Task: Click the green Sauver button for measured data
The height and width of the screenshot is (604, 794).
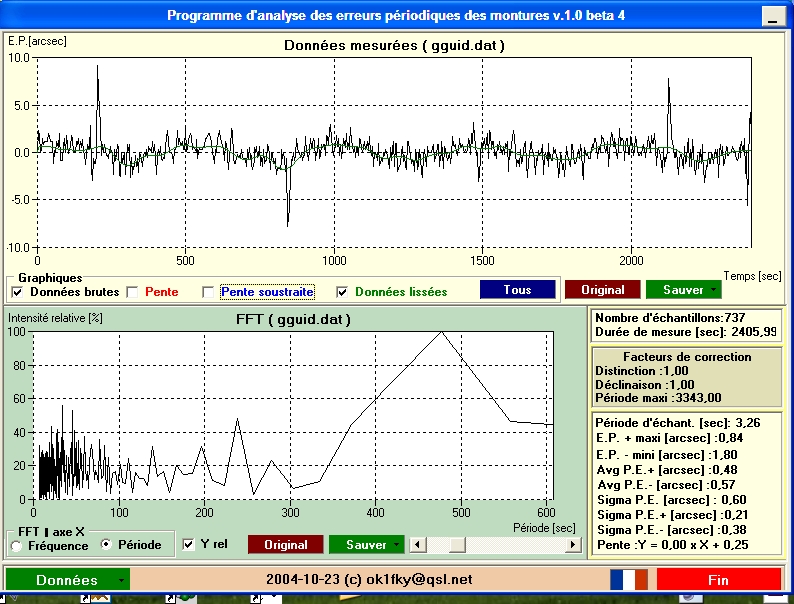Action: (684, 290)
